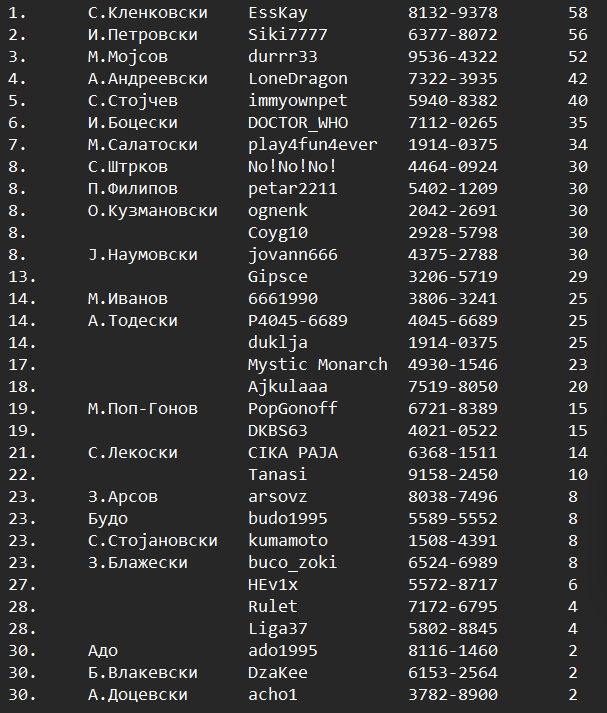607x713 pixels.
Task: Select the No!No!No! entry
Action: (292, 167)
